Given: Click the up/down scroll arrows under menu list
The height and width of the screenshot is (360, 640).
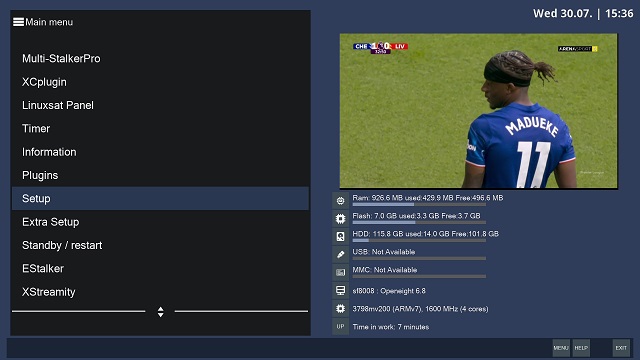Looking at the screenshot, I should tap(160, 312).
